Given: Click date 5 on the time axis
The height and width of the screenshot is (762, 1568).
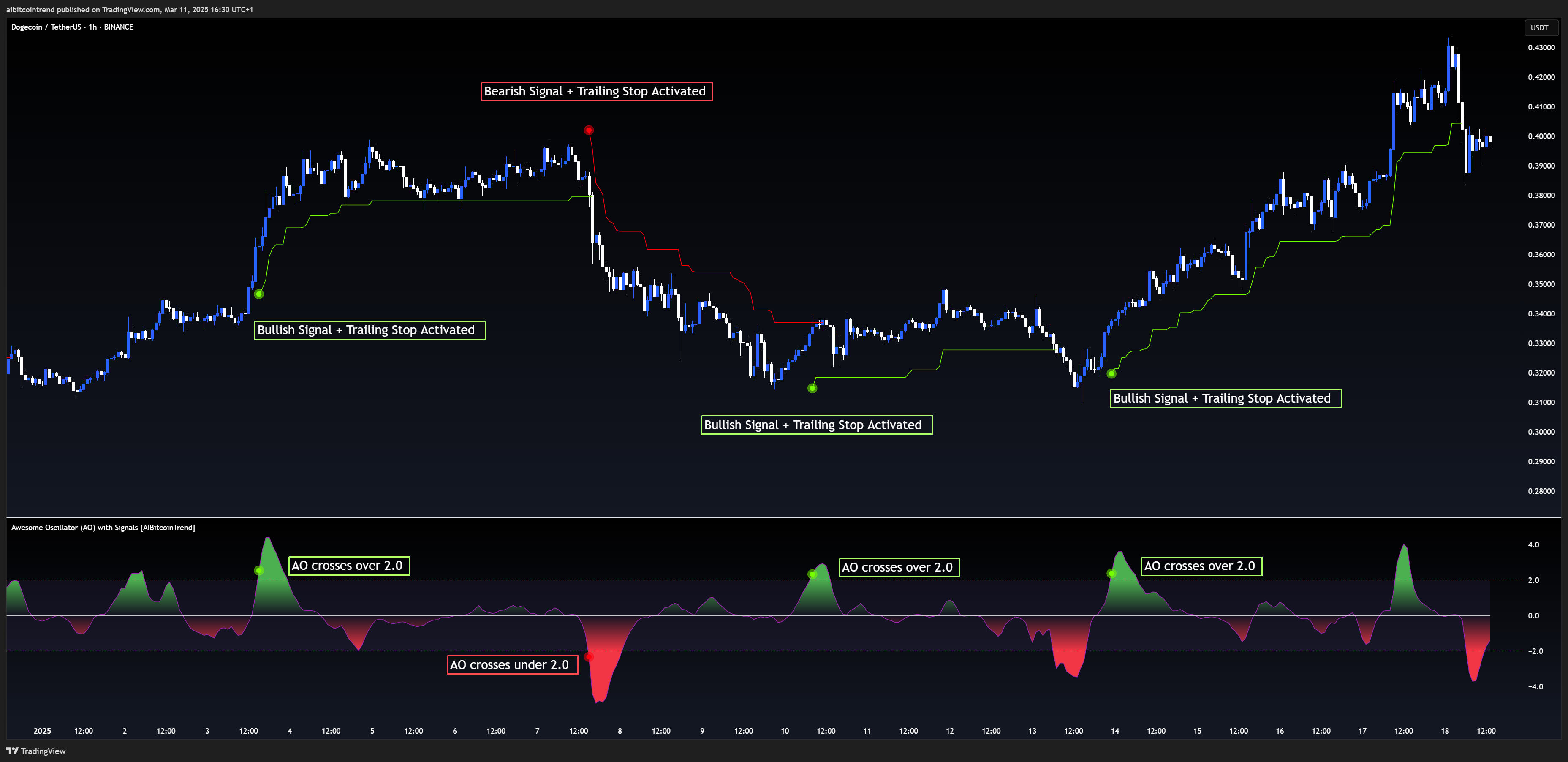Looking at the screenshot, I should pos(372,731).
